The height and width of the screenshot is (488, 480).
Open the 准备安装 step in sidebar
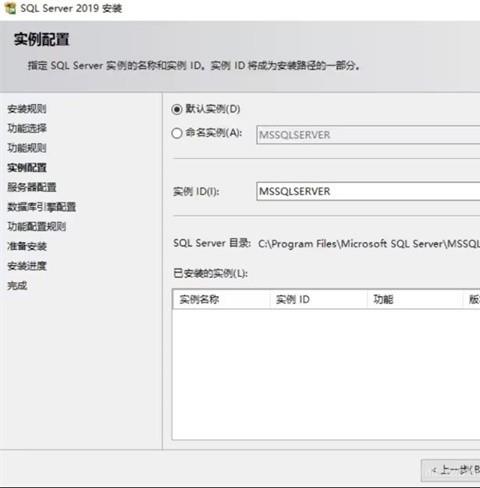(x=27, y=246)
